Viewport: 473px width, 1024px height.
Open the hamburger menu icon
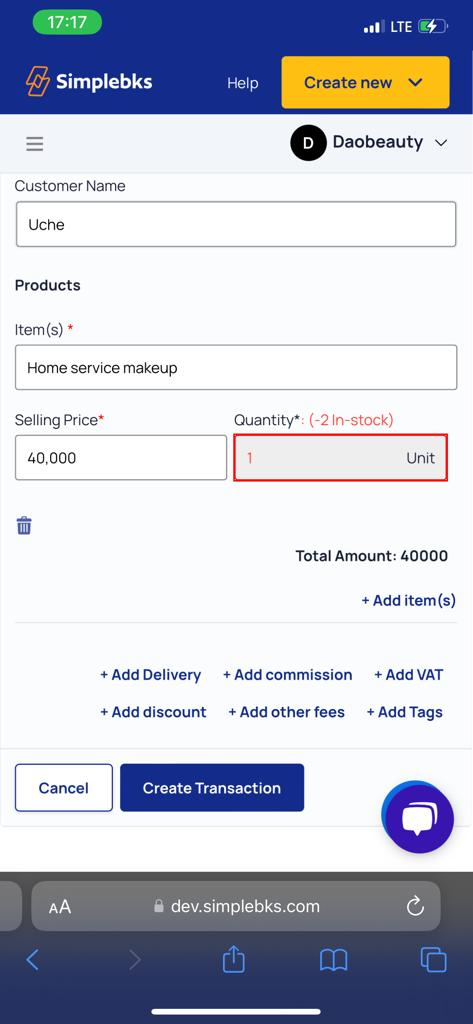[35, 144]
